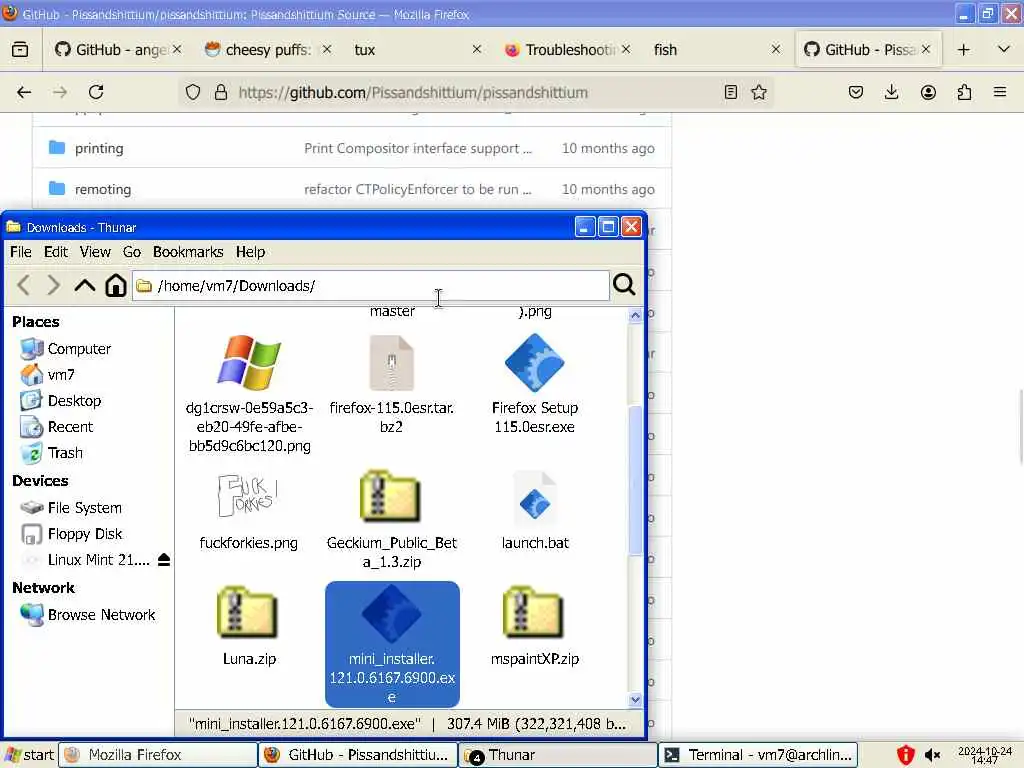Open printing folder on GitHub
This screenshot has height=768, width=1024.
coord(99,148)
